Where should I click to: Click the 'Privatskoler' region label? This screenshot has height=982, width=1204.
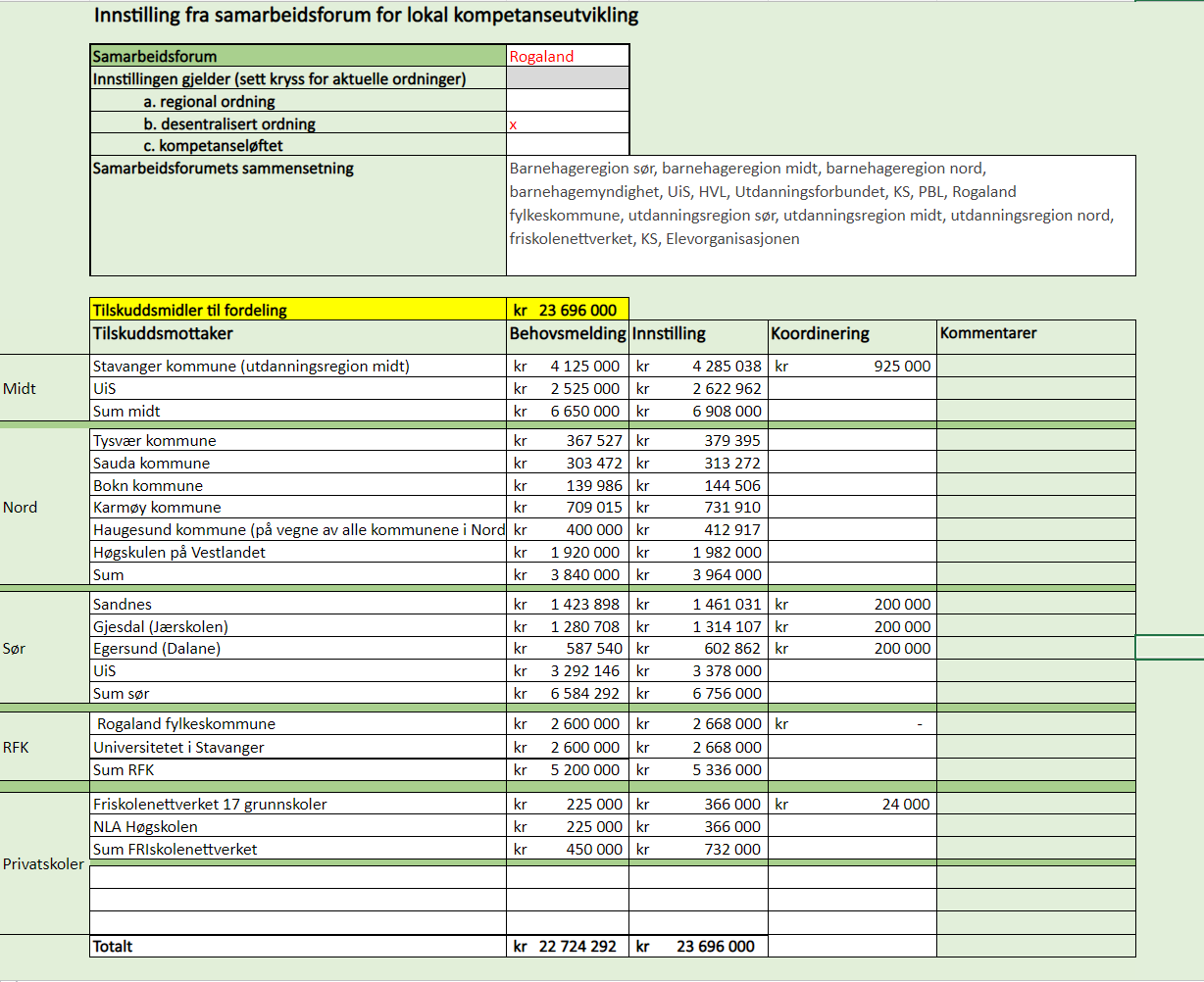click(43, 864)
